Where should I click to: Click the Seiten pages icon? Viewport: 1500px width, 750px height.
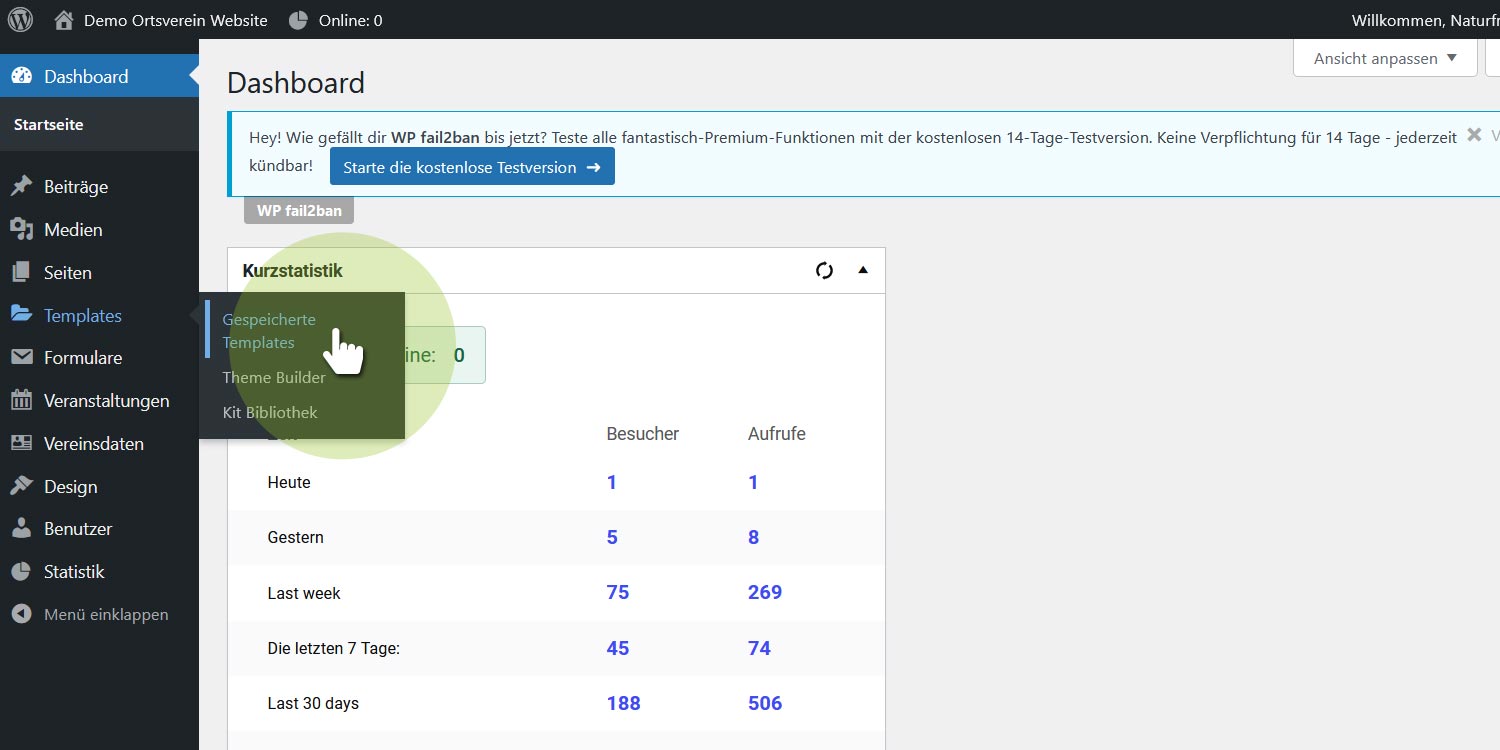click(x=21, y=272)
